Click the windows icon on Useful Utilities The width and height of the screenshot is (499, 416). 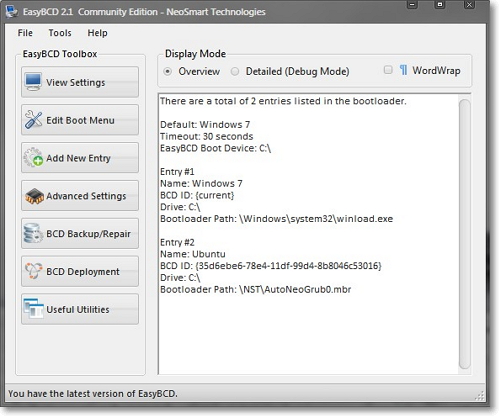point(33,309)
